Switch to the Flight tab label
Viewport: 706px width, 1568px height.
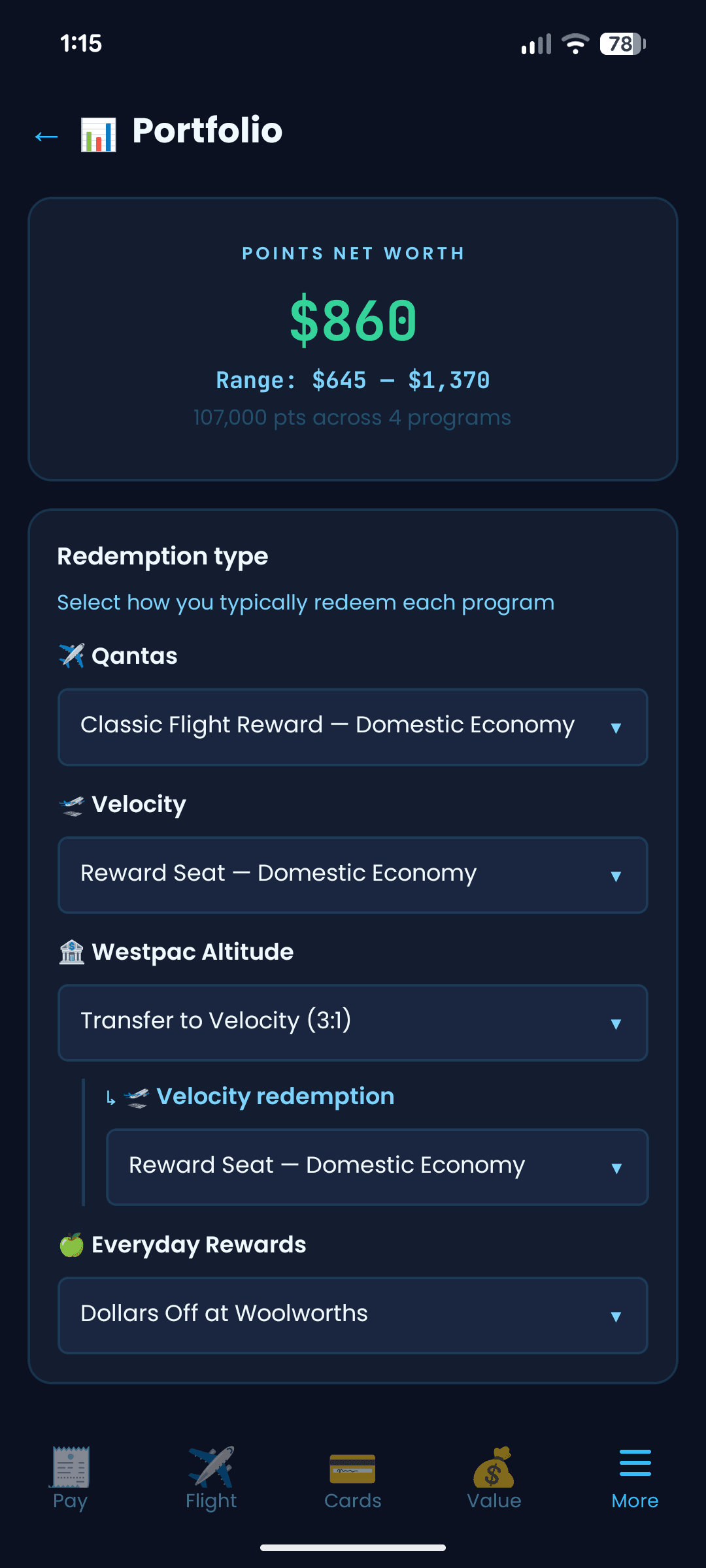click(x=211, y=1501)
